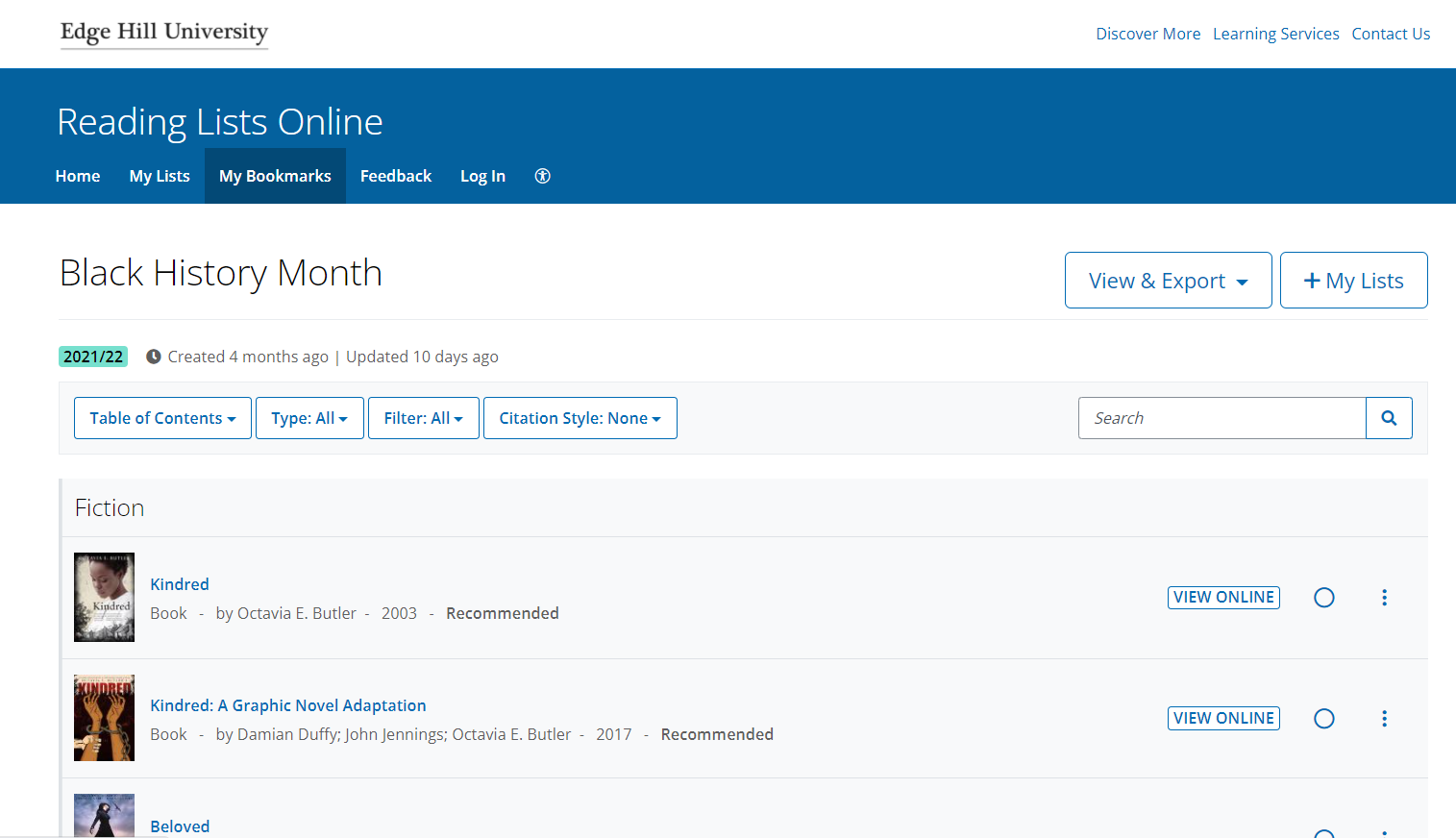Image resolution: width=1456 pixels, height=838 pixels.
Task: Toggle reading status circle for Kindred
Action: [x=1323, y=598]
